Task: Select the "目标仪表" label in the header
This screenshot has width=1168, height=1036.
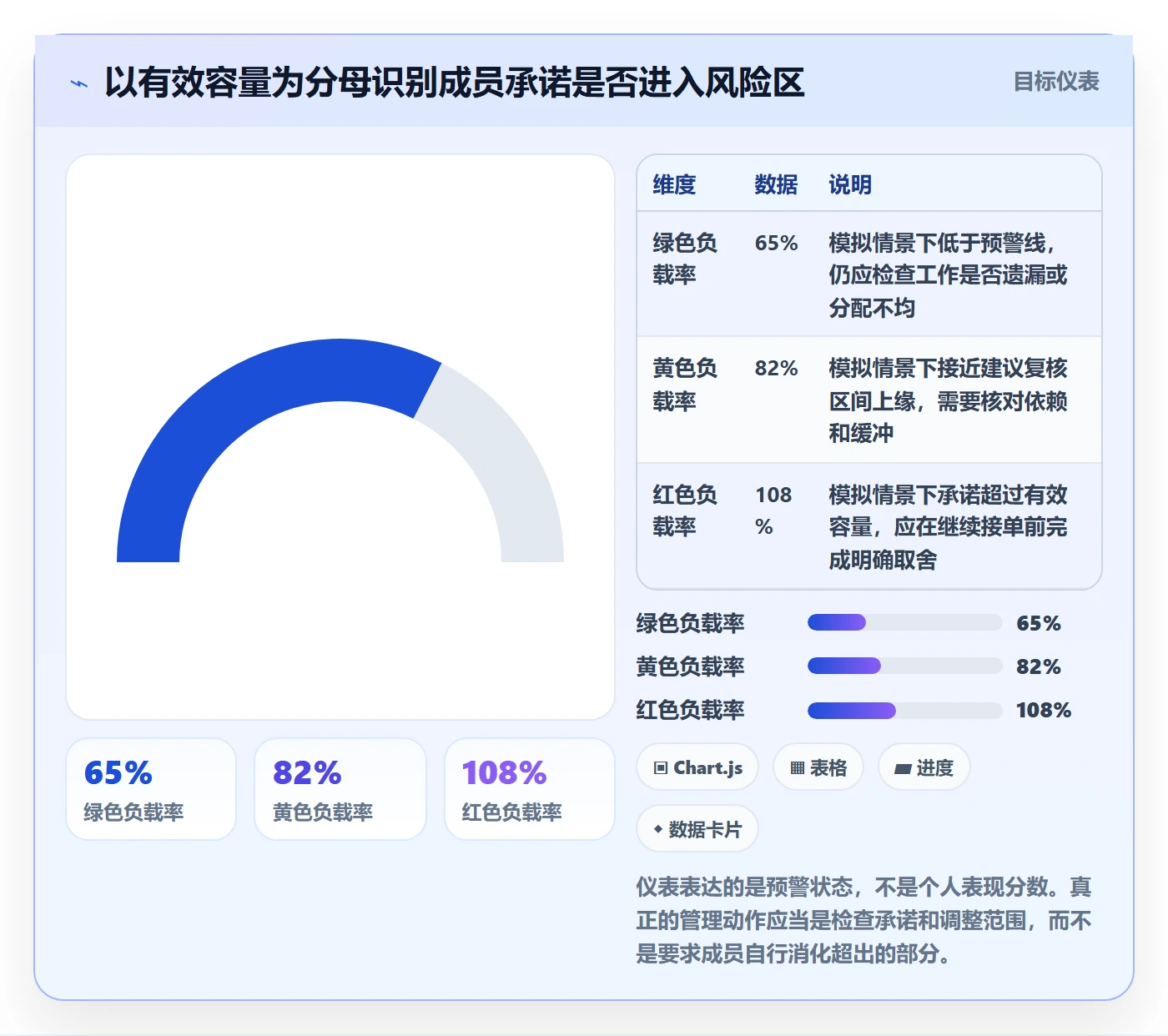Action: 1056,82
